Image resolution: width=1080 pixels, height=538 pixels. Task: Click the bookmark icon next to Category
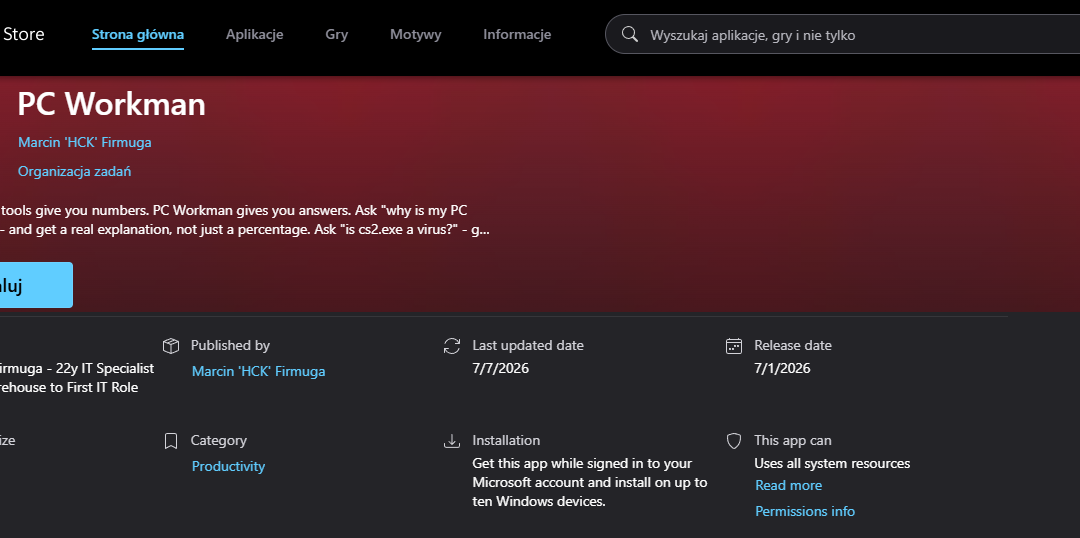[x=171, y=441]
